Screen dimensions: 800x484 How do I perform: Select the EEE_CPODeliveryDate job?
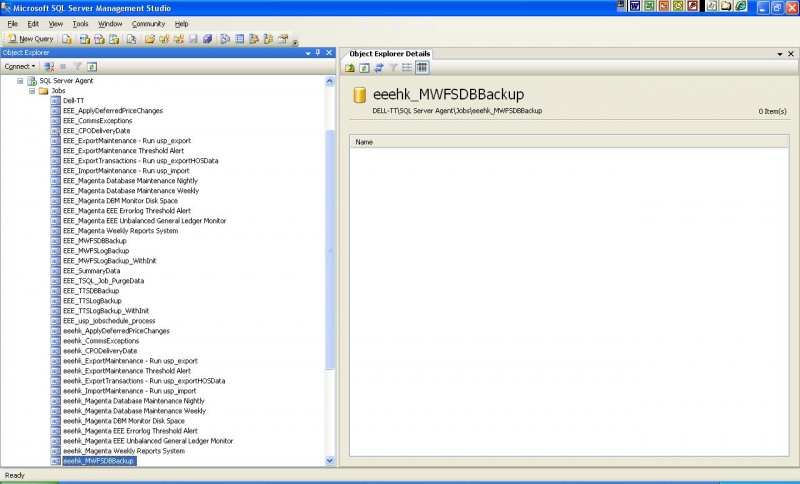pyautogui.click(x=96, y=131)
